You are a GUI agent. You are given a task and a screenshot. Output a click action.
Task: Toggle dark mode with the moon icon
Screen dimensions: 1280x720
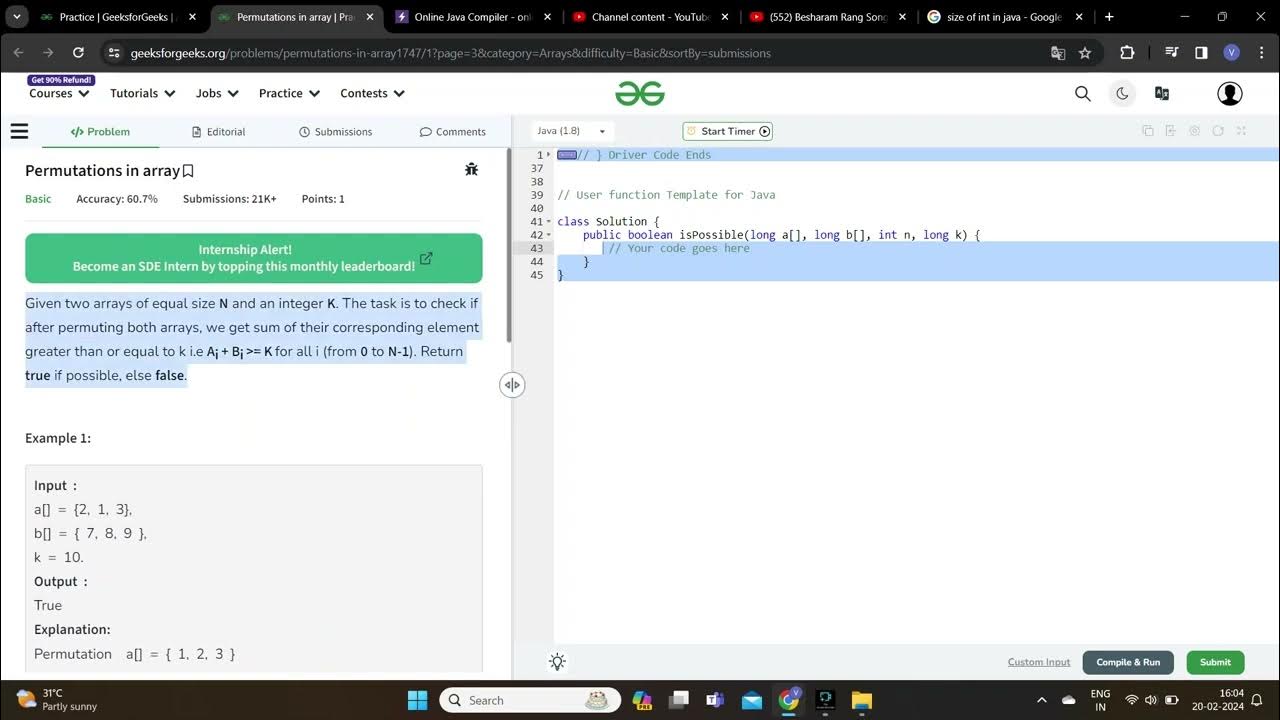pos(1122,93)
